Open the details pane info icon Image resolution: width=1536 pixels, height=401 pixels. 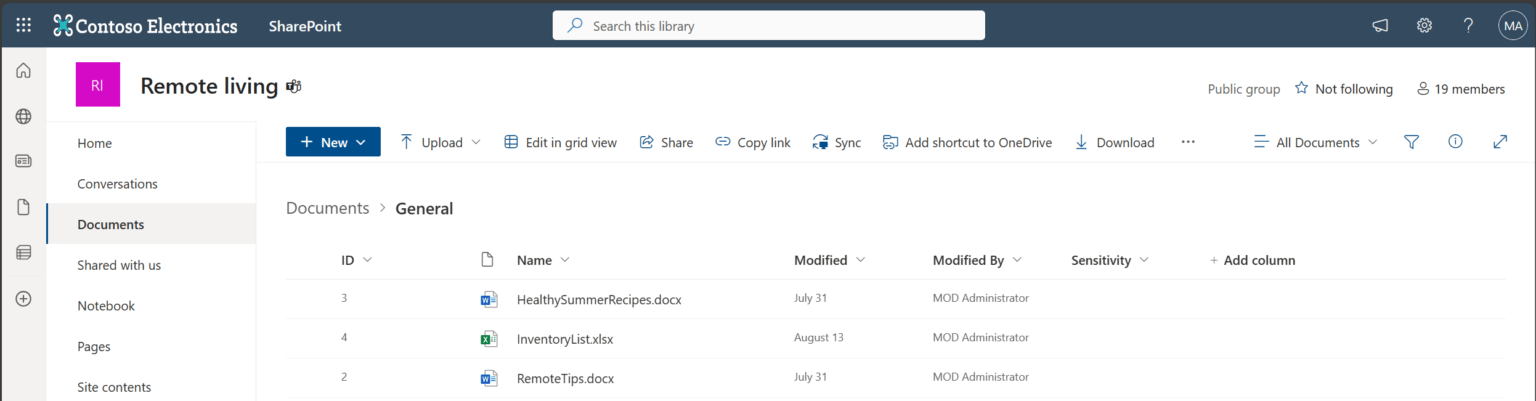1455,142
